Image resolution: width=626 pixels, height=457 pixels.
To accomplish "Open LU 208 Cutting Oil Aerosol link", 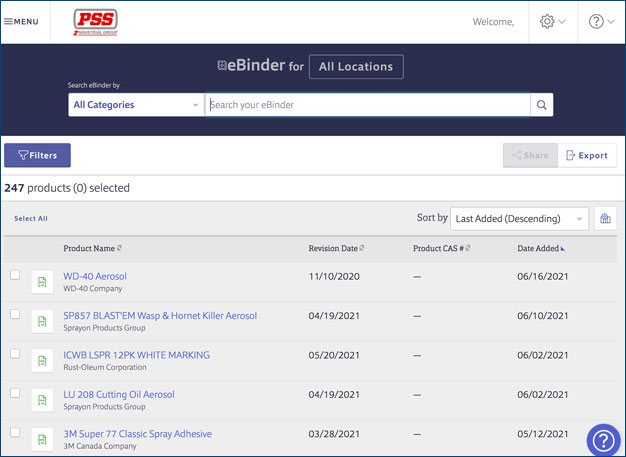I will (119, 394).
